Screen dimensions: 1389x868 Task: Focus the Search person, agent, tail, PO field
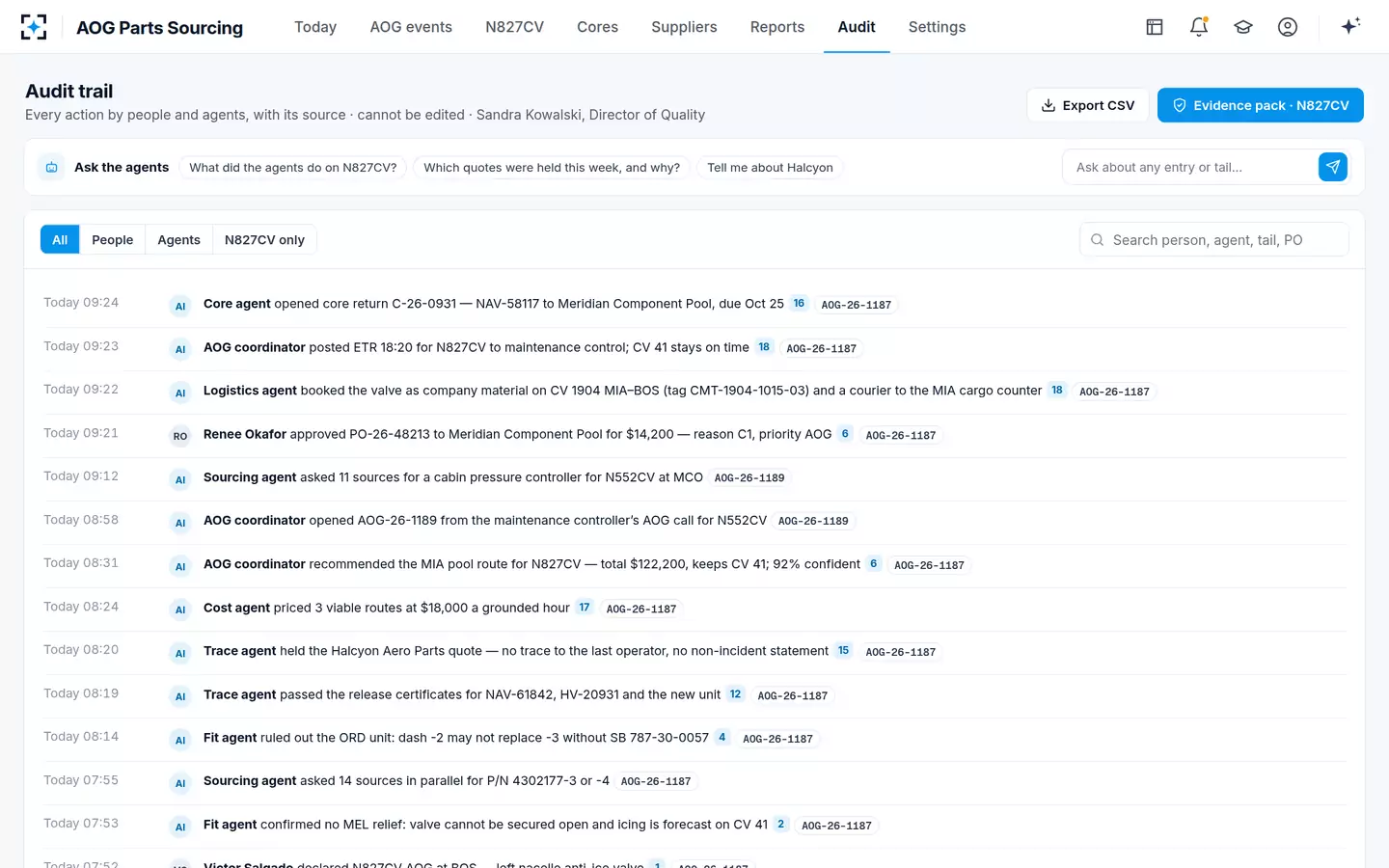coord(1214,240)
